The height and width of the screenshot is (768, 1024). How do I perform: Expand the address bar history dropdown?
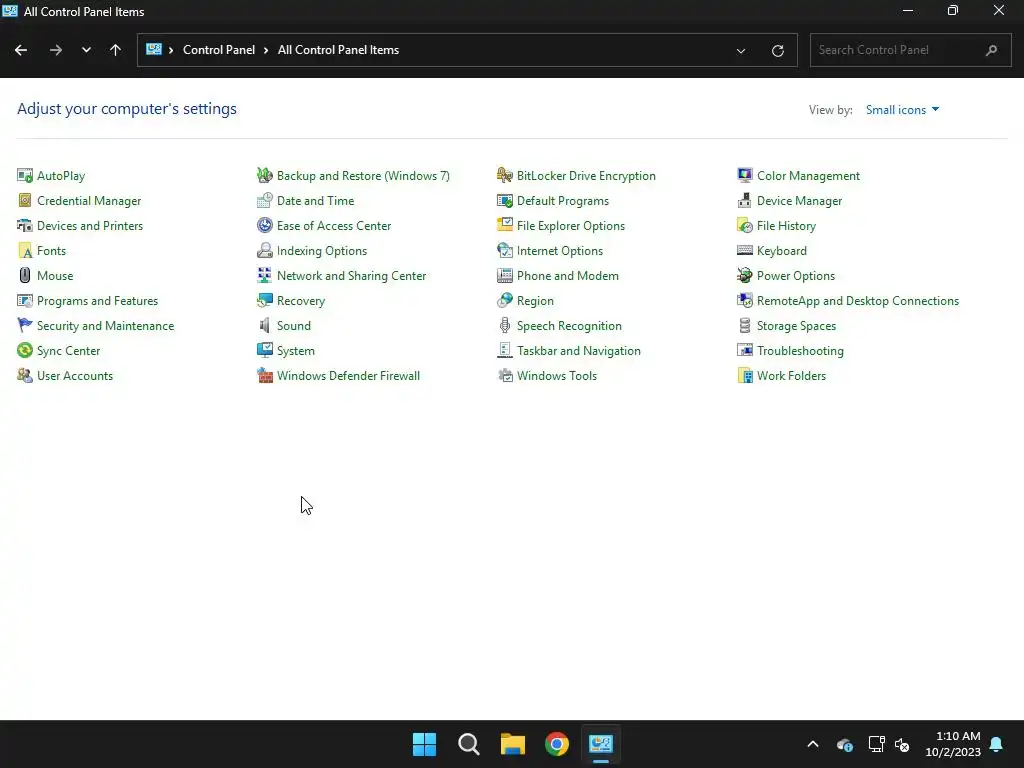pyautogui.click(x=741, y=51)
